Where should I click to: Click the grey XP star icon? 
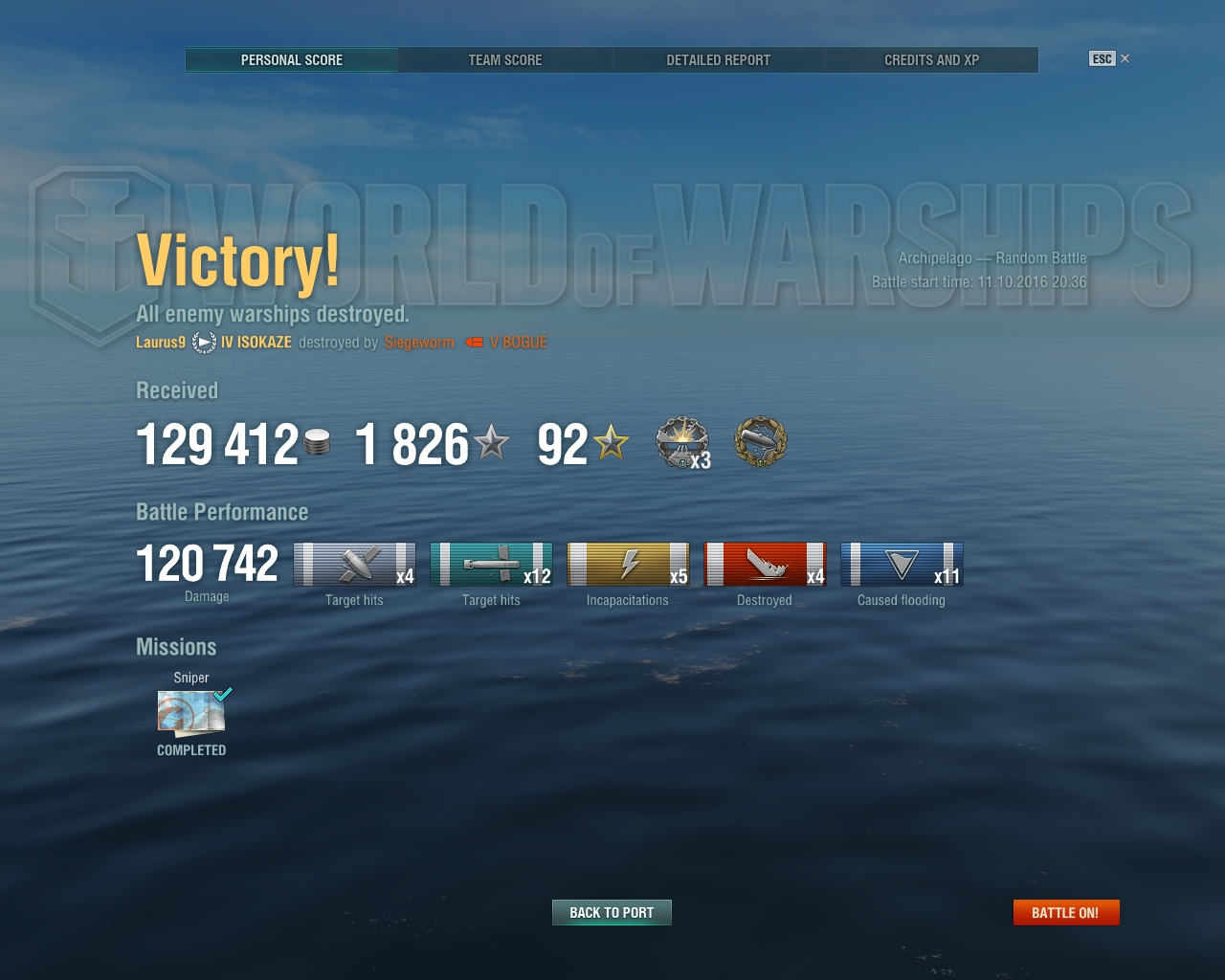[492, 443]
